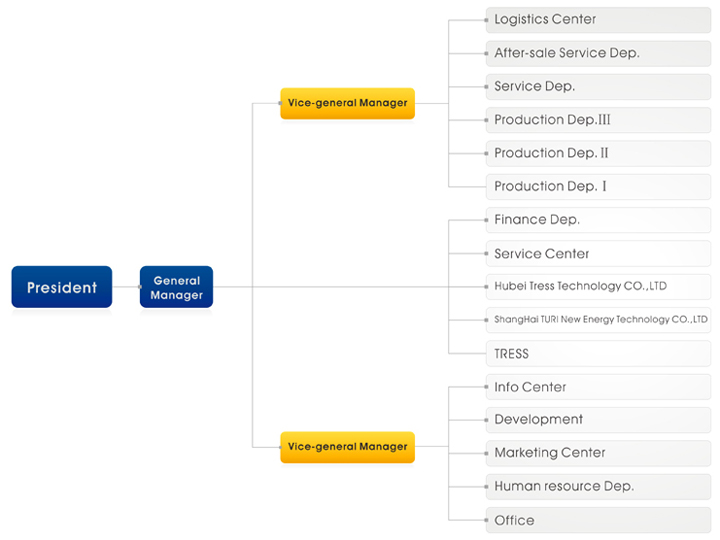Viewport: 720px width, 540px height.
Task: Choose Production Dep. III
Action: coord(598,120)
